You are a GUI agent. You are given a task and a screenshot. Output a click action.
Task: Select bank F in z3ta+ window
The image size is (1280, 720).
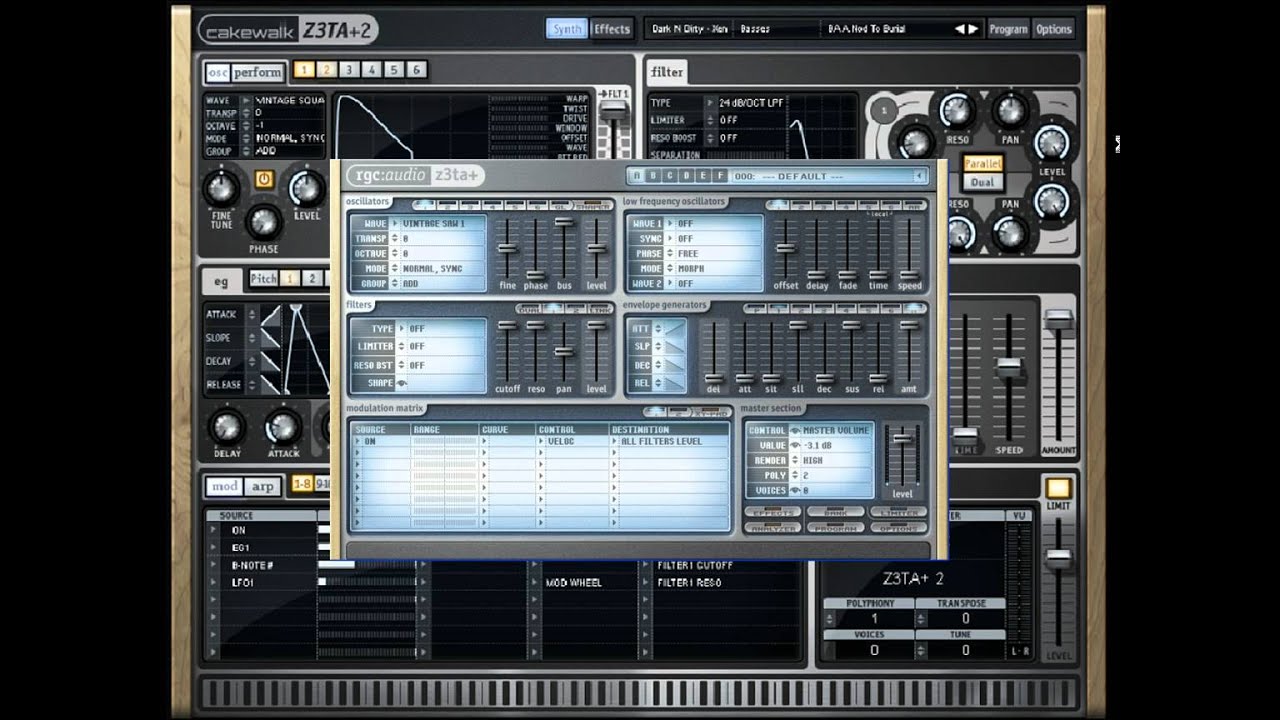718,176
